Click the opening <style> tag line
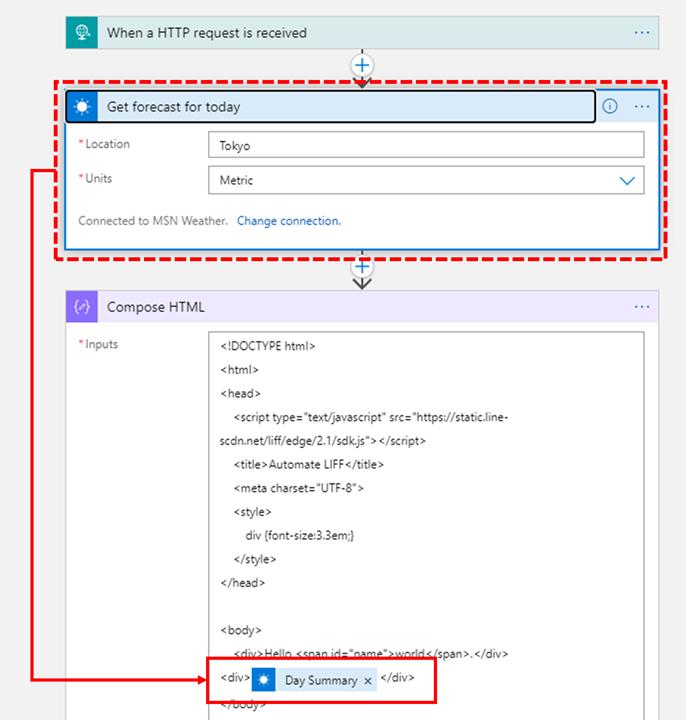The image size is (686, 720). (x=253, y=512)
